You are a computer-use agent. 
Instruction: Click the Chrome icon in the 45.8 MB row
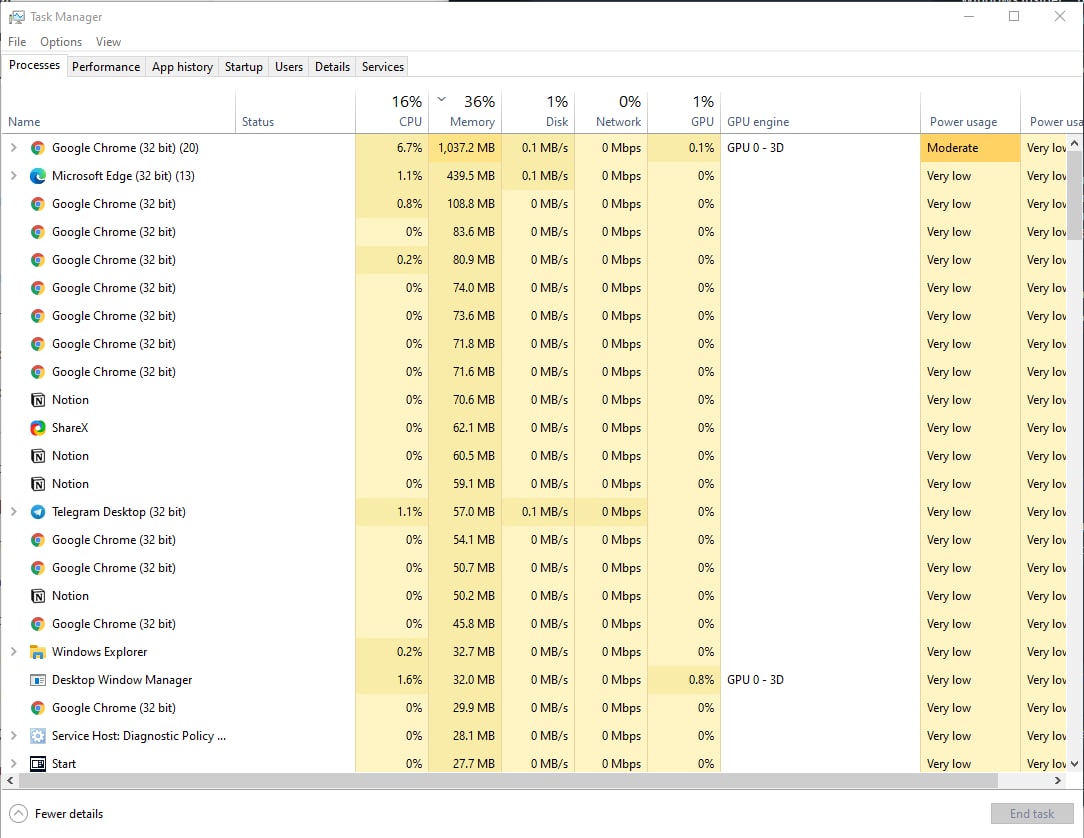click(38, 624)
